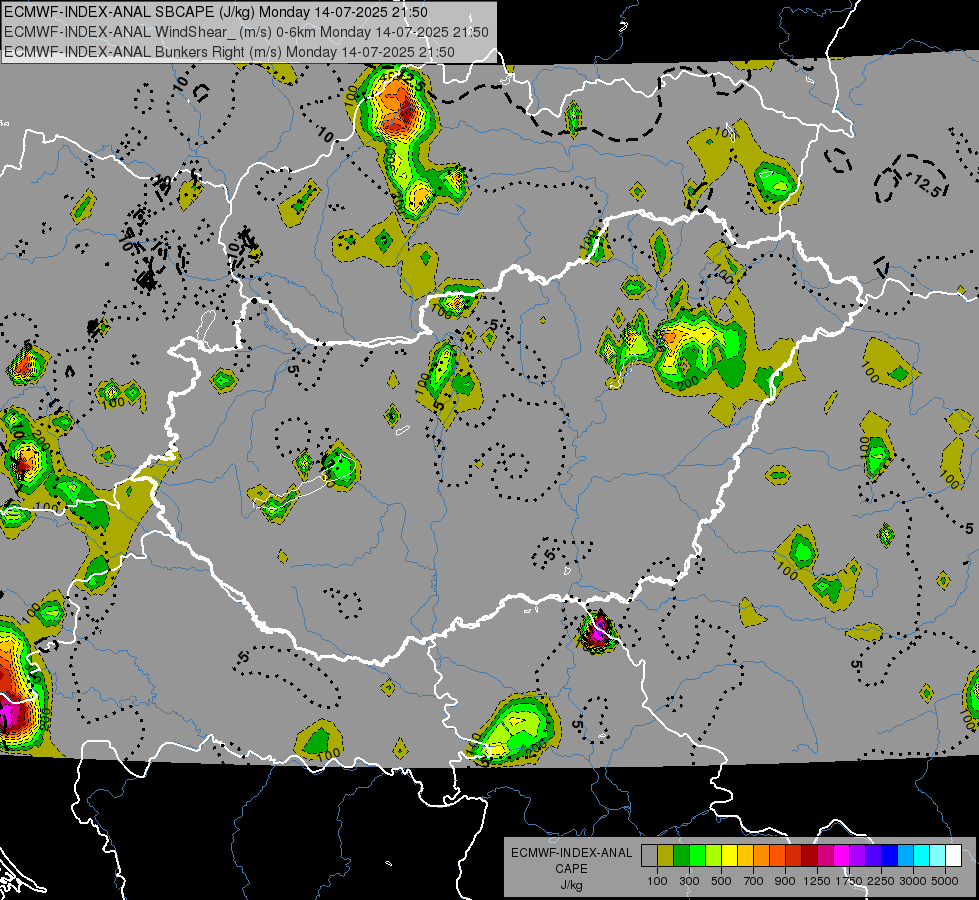Select the gray swatch in CAPE legend

coord(649,856)
